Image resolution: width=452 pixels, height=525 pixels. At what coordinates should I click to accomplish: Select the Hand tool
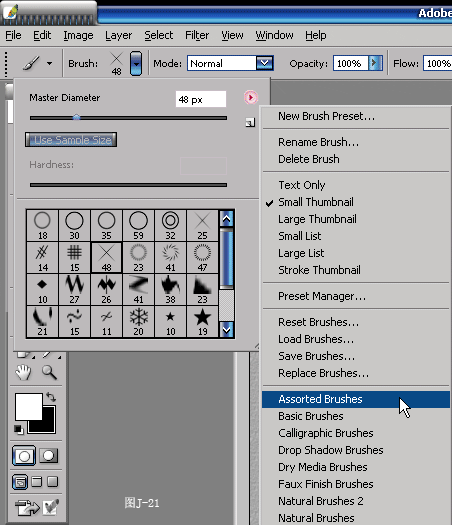pyautogui.click(x=23, y=372)
